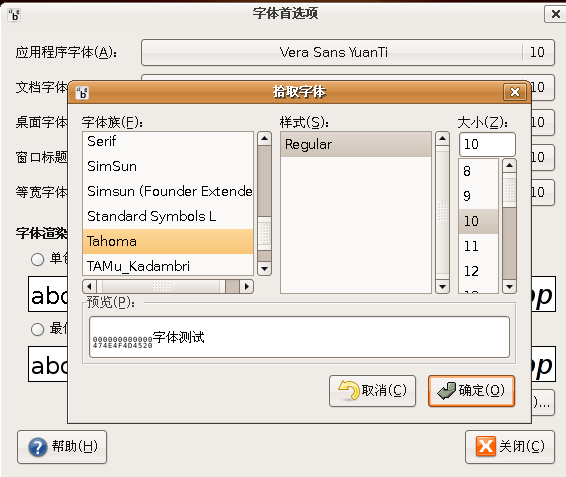This screenshot has width=566, height=477.
Task: Click the orange X close icon at bottom
Action: [x=486, y=446]
